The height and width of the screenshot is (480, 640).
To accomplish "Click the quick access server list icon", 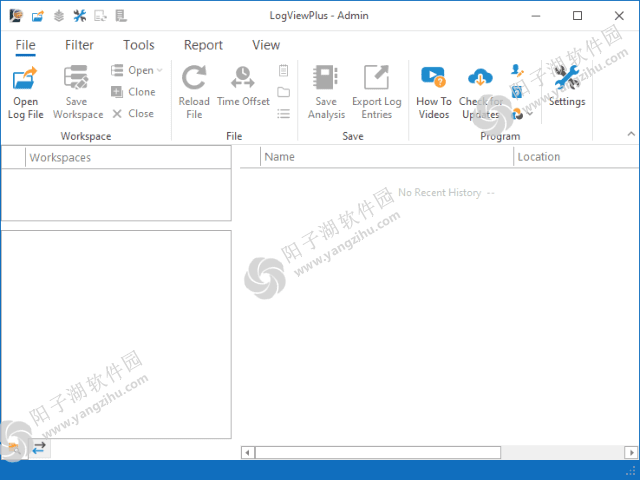I will 121,16.
